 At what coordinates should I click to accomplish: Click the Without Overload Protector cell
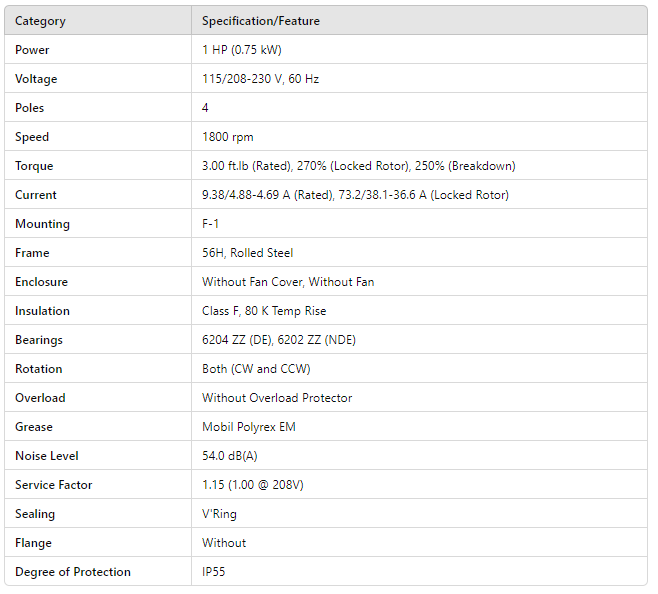pos(277,398)
